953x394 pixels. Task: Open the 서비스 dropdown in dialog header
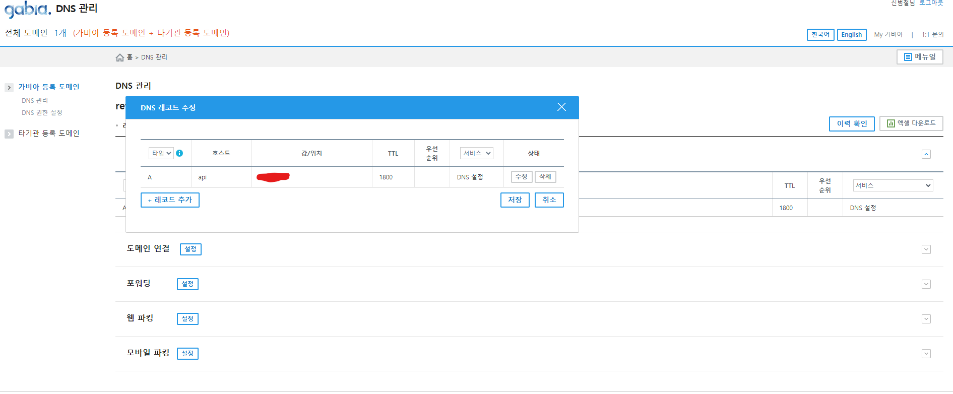coord(476,153)
